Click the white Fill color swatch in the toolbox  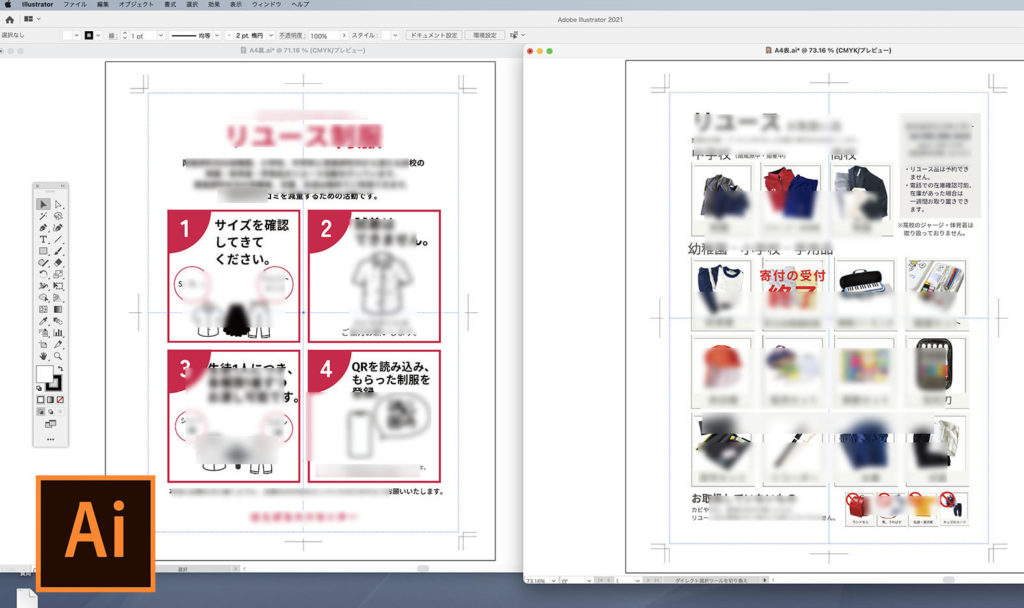(x=44, y=374)
